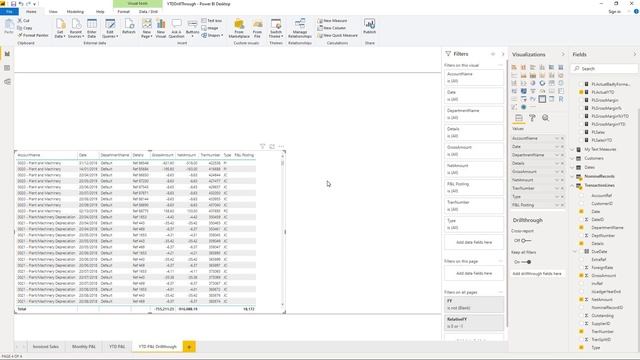Switch to the View ribbon tab
The width and height of the screenshot is (640, 360).
[x=53, y=11]
